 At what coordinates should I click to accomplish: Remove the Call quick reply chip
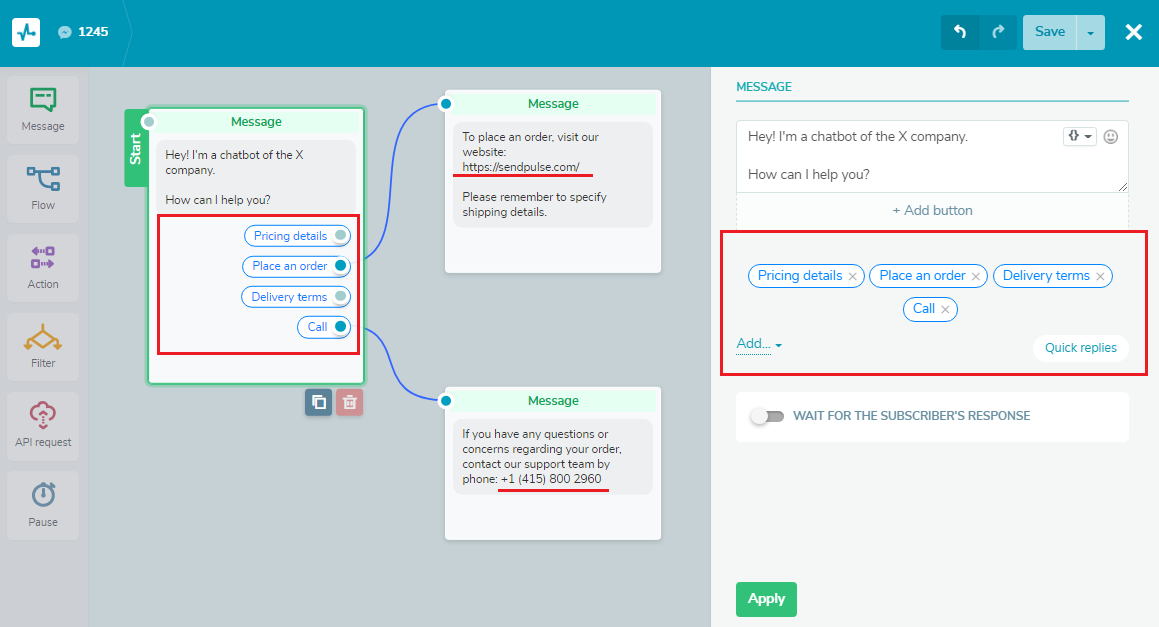pos(946,309)
